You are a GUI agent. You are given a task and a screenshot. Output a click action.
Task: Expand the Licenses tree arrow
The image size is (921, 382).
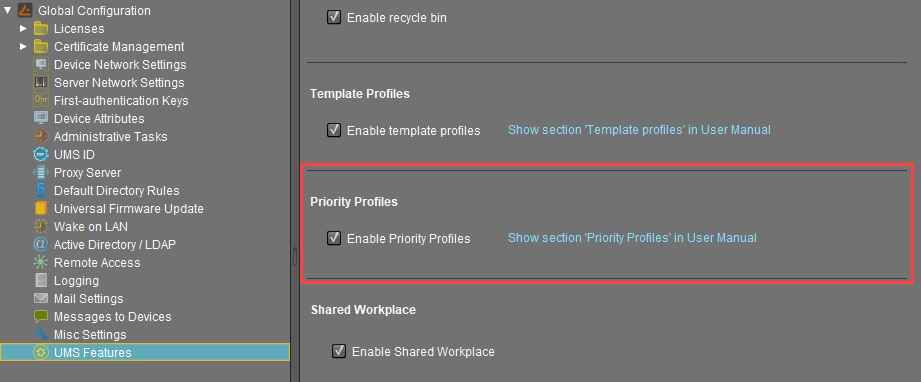[23, 28]
